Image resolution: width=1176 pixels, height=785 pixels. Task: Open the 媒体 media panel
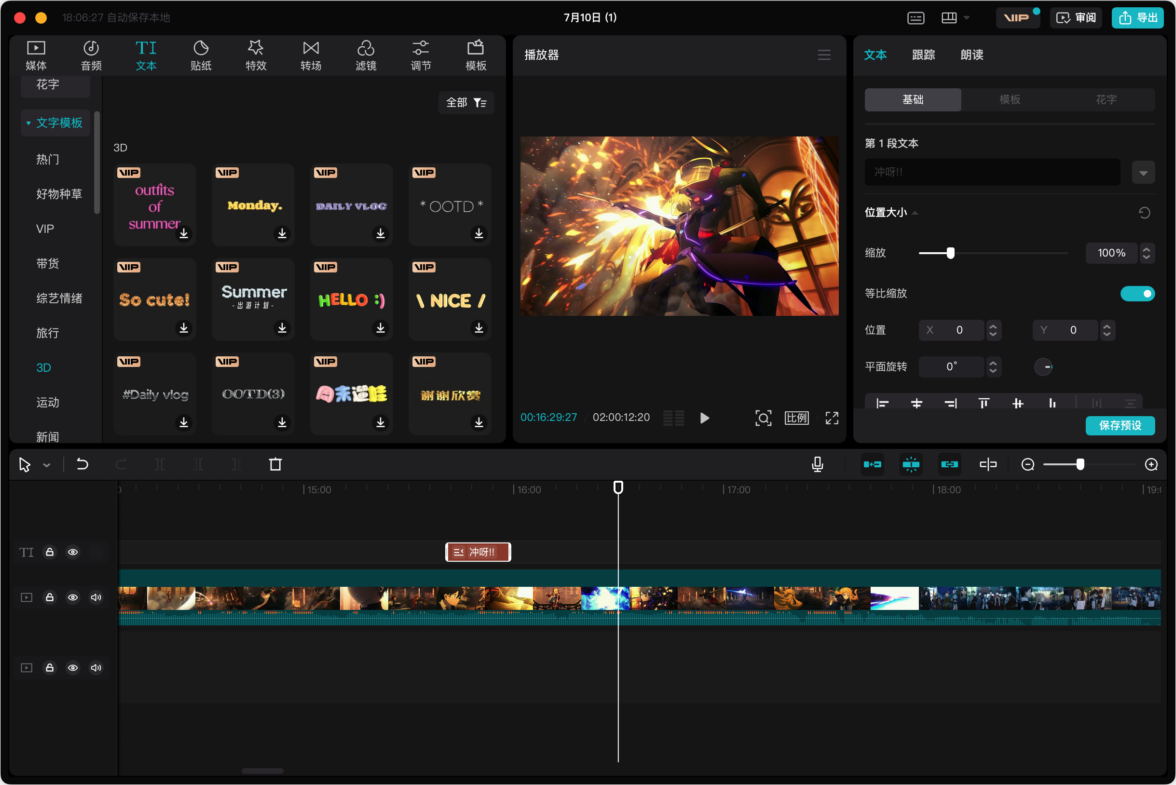(36, 55)
